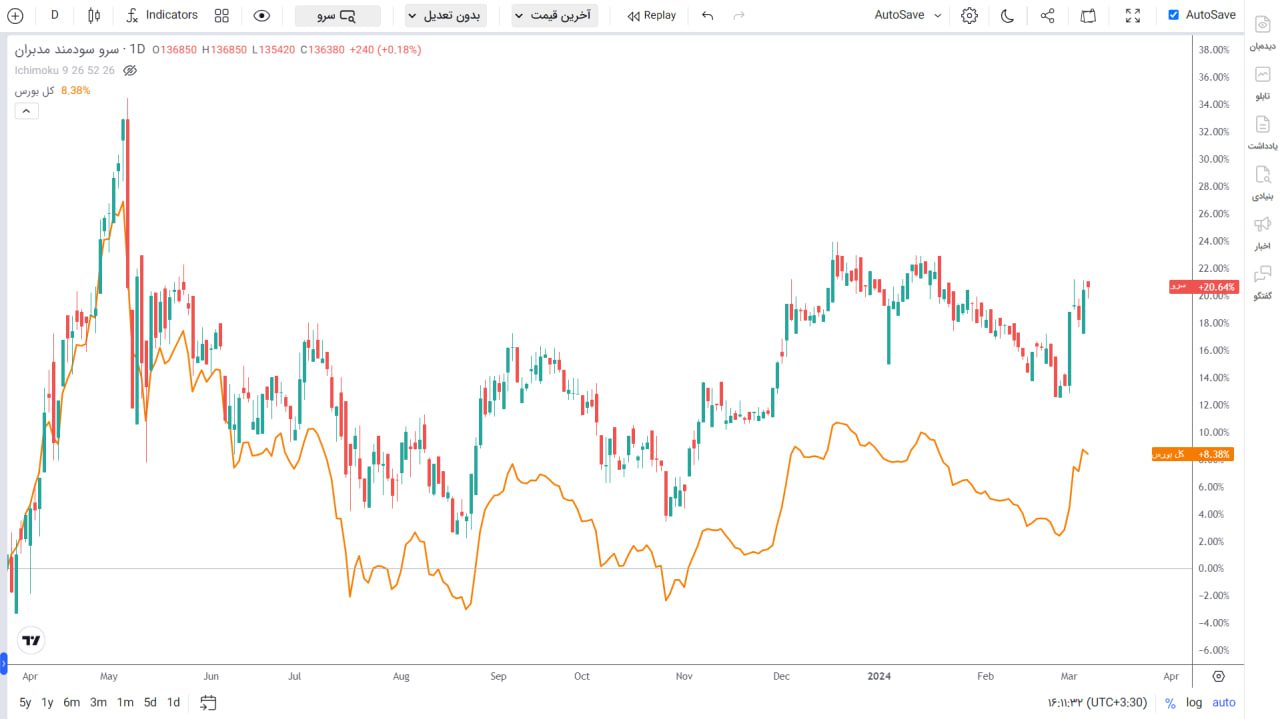Share the chart

coord(1047,16)
